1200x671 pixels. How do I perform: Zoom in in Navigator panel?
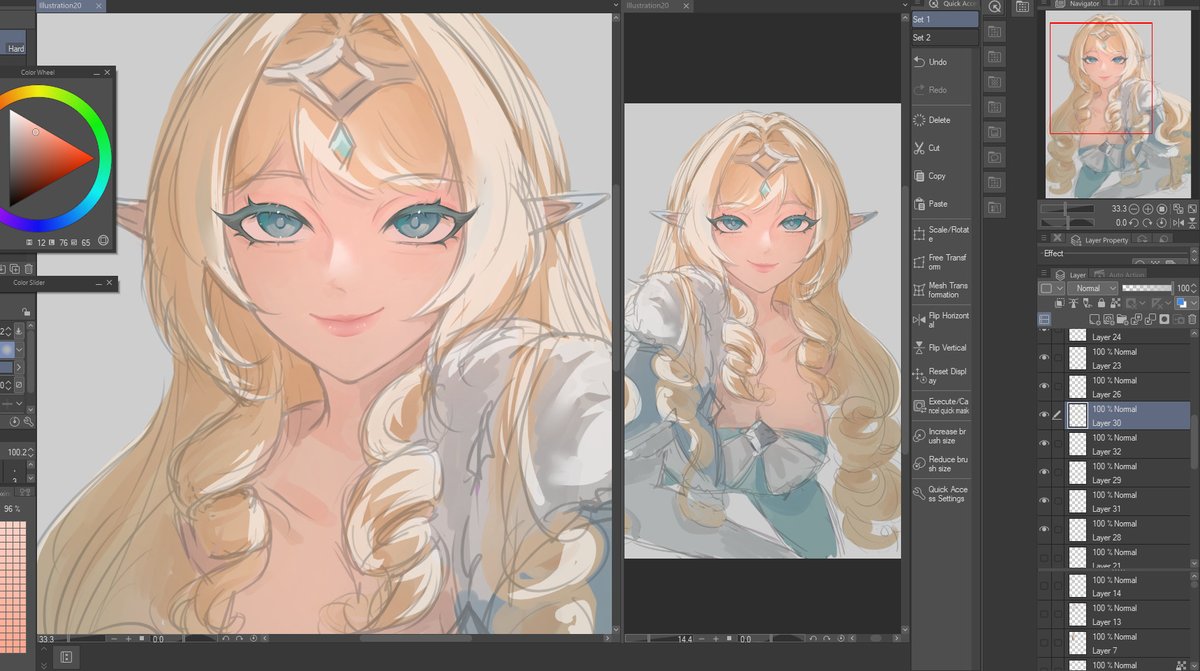(x=1148, y=209)
